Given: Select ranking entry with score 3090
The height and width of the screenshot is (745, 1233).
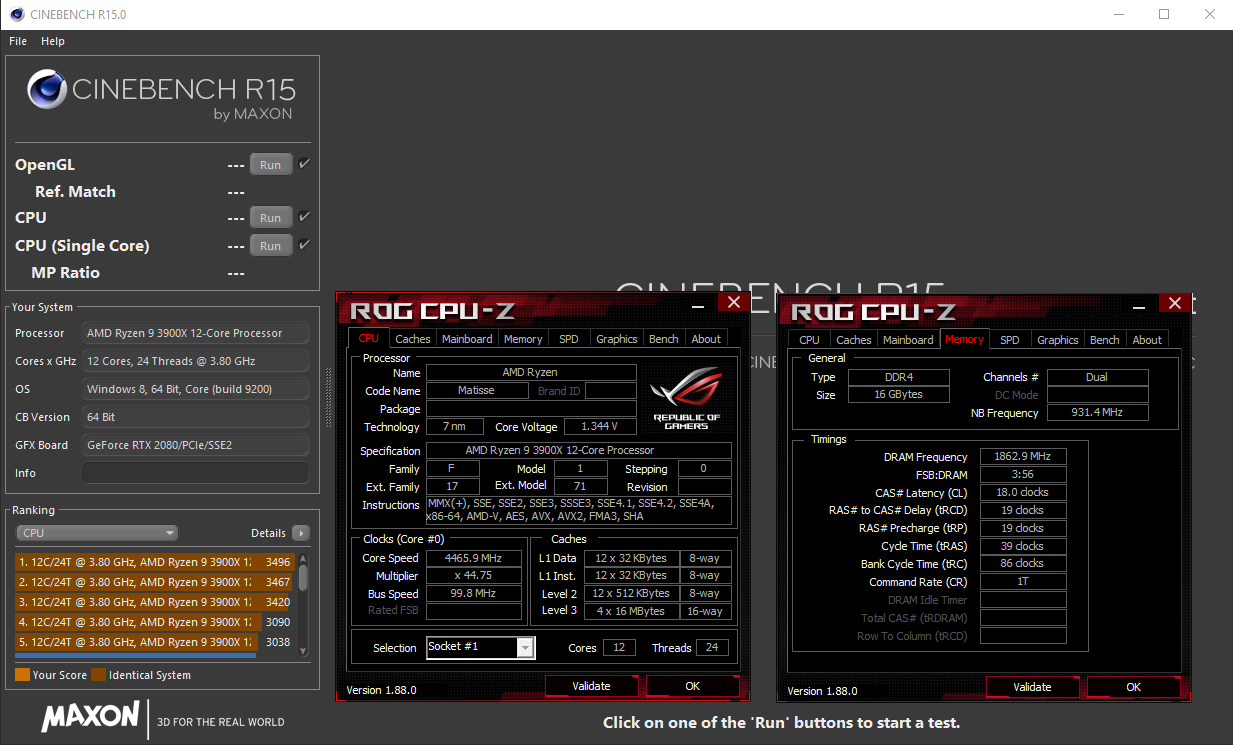Looking at the screenshot, I should tap(155, 622).
